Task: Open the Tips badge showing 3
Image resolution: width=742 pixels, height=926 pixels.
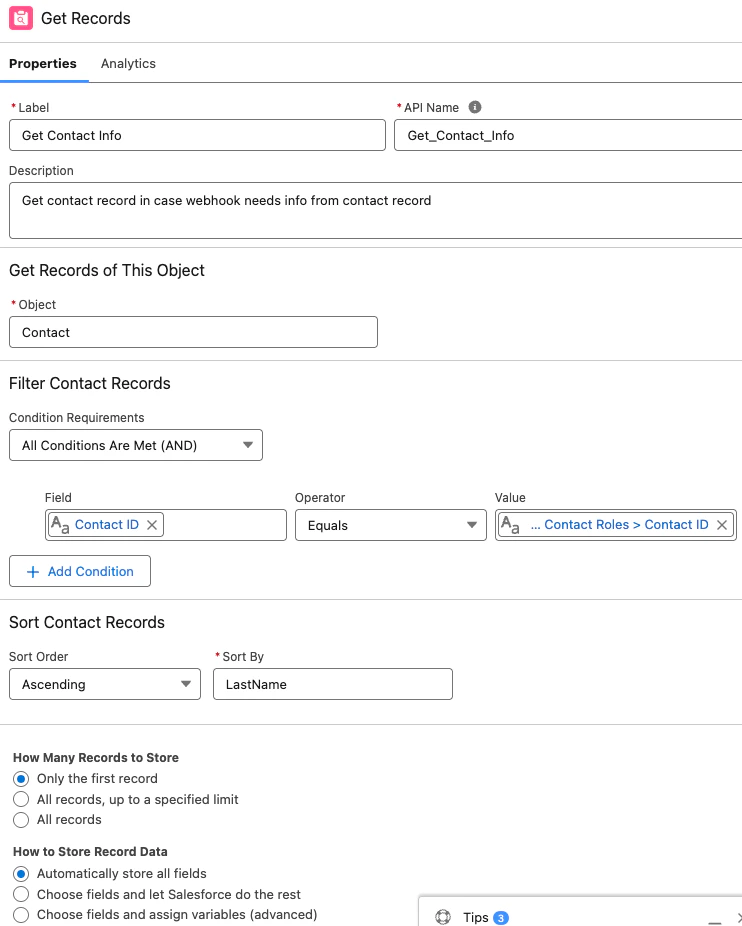Action: [x=501, y=918]
